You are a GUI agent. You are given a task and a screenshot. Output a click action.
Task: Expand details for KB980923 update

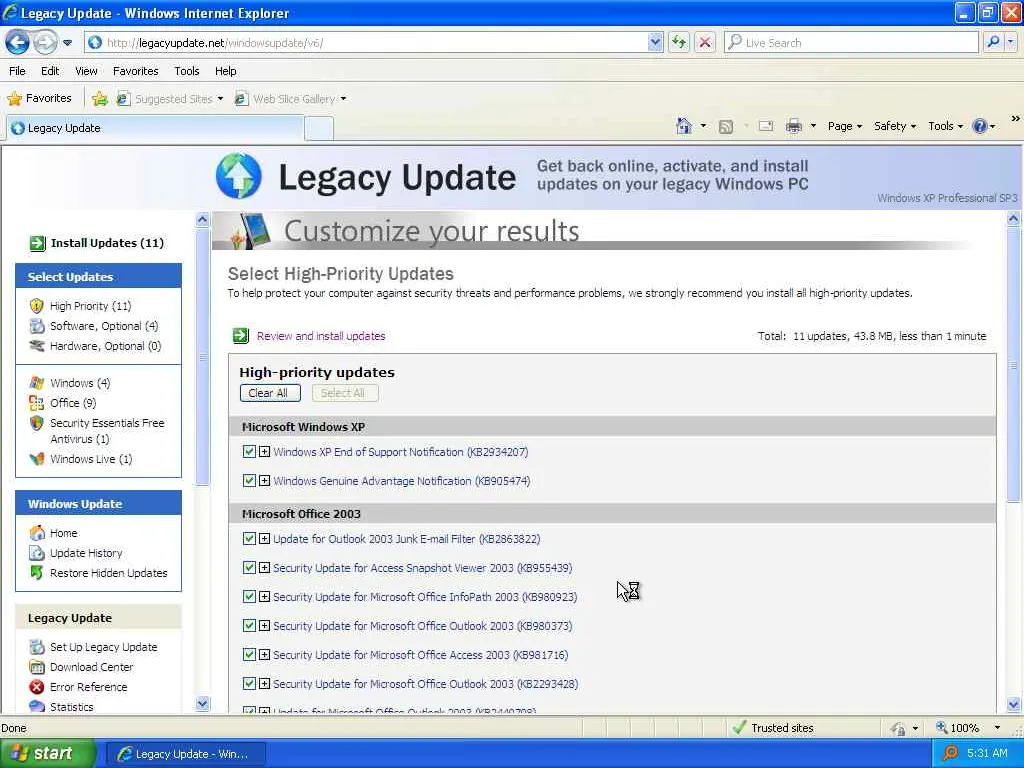[264, 596]
